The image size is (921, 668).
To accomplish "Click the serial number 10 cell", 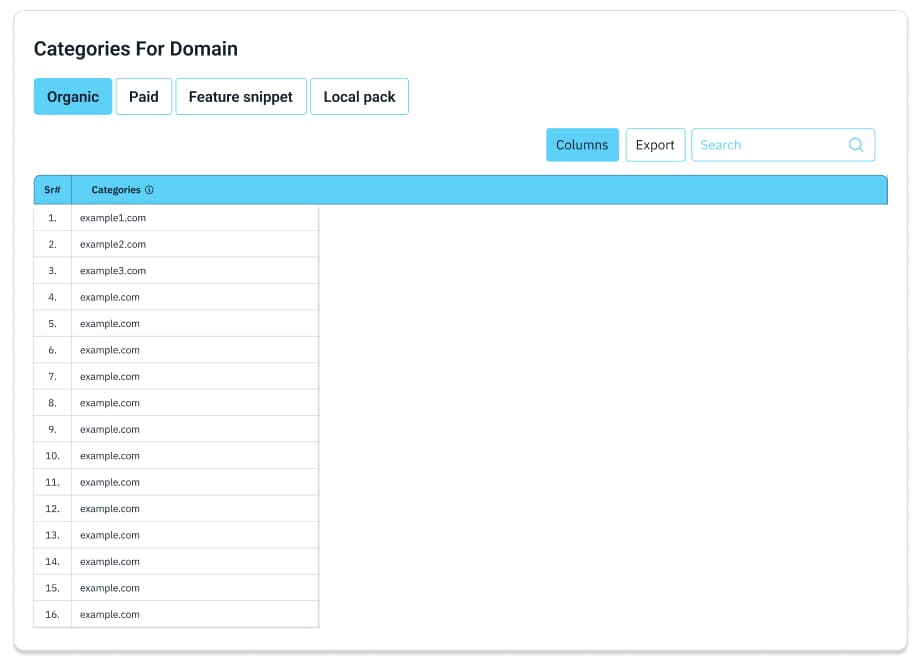I will (52, 456).
